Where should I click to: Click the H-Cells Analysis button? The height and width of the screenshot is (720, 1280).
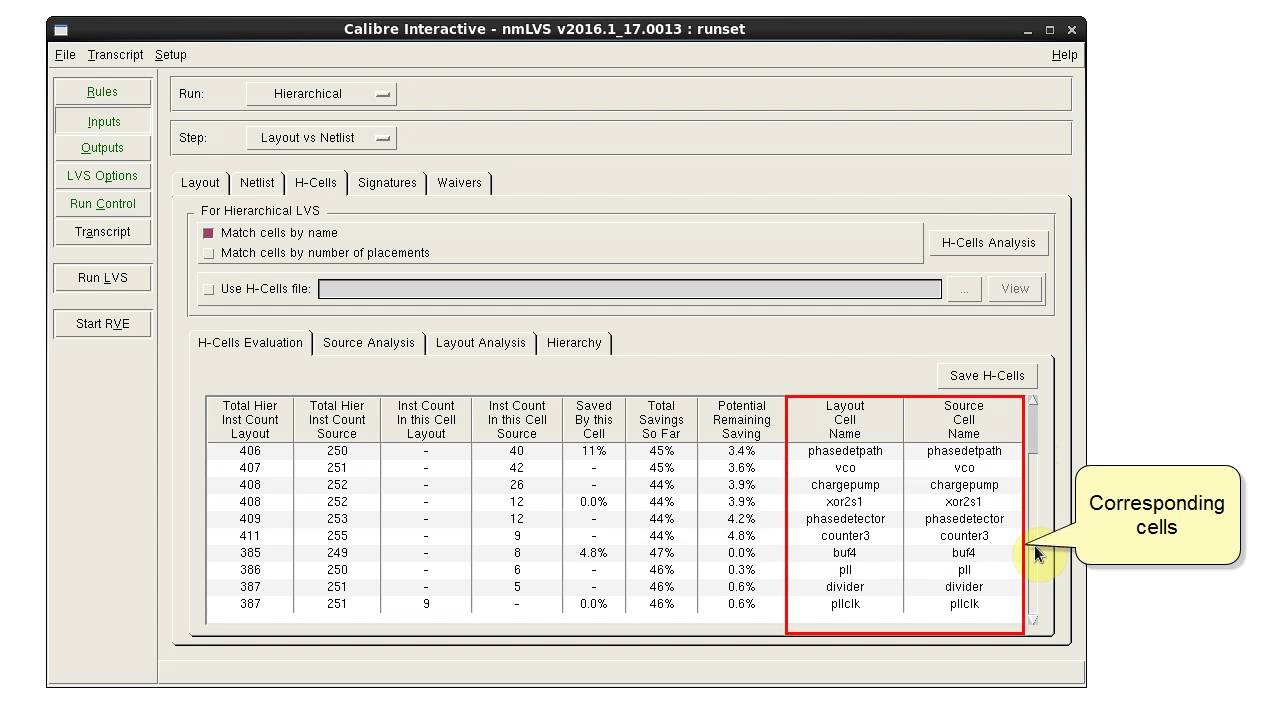[989, 243]
